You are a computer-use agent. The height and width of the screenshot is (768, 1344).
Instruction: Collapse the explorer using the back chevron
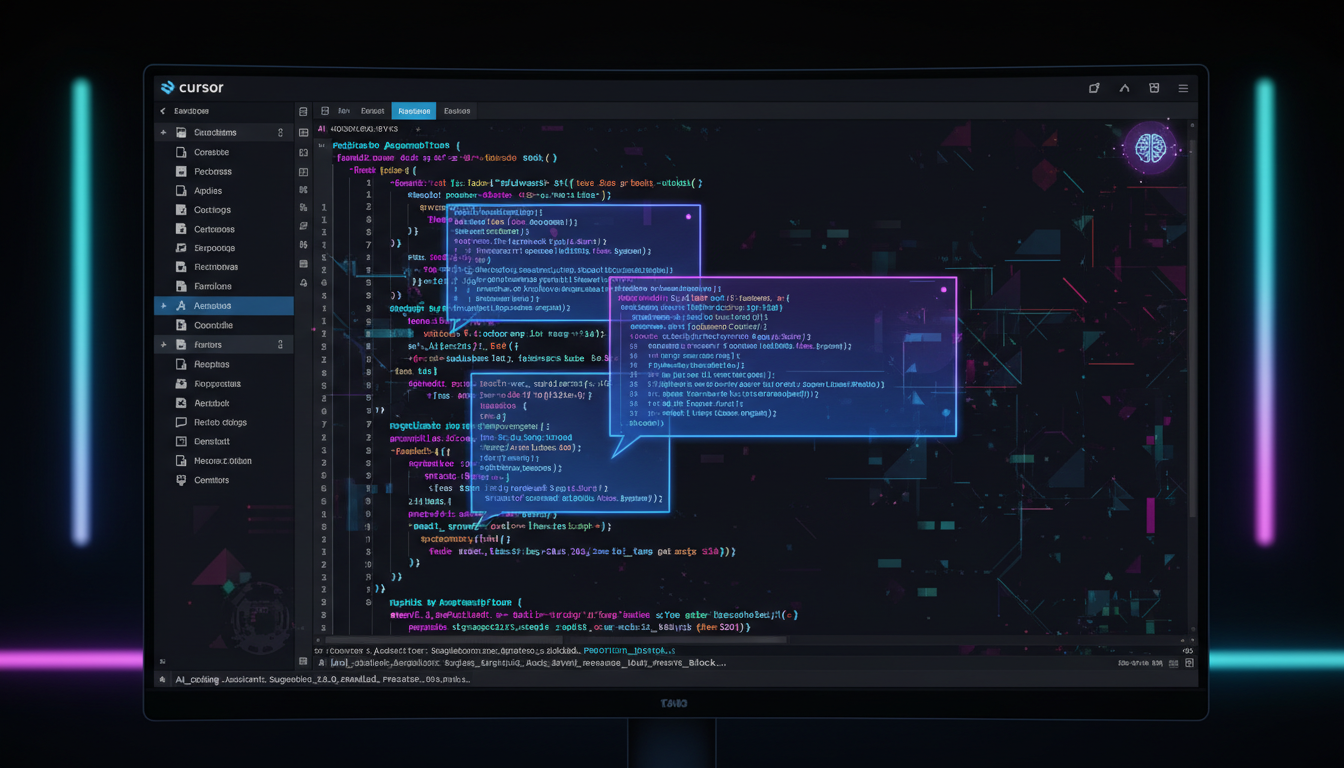click(162, 111)
